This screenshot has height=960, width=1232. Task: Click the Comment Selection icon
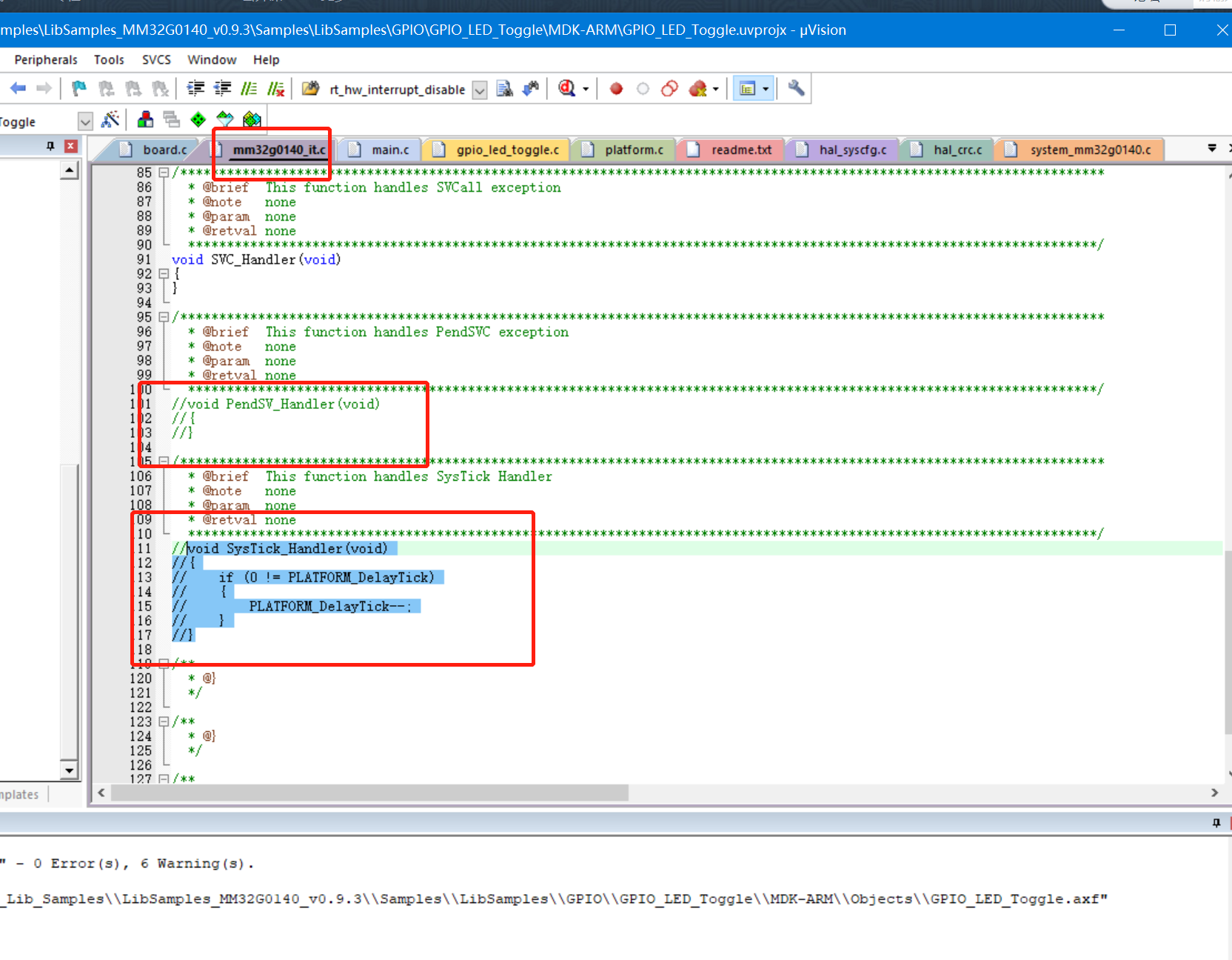pyautogui.click(x=250, y=89)
